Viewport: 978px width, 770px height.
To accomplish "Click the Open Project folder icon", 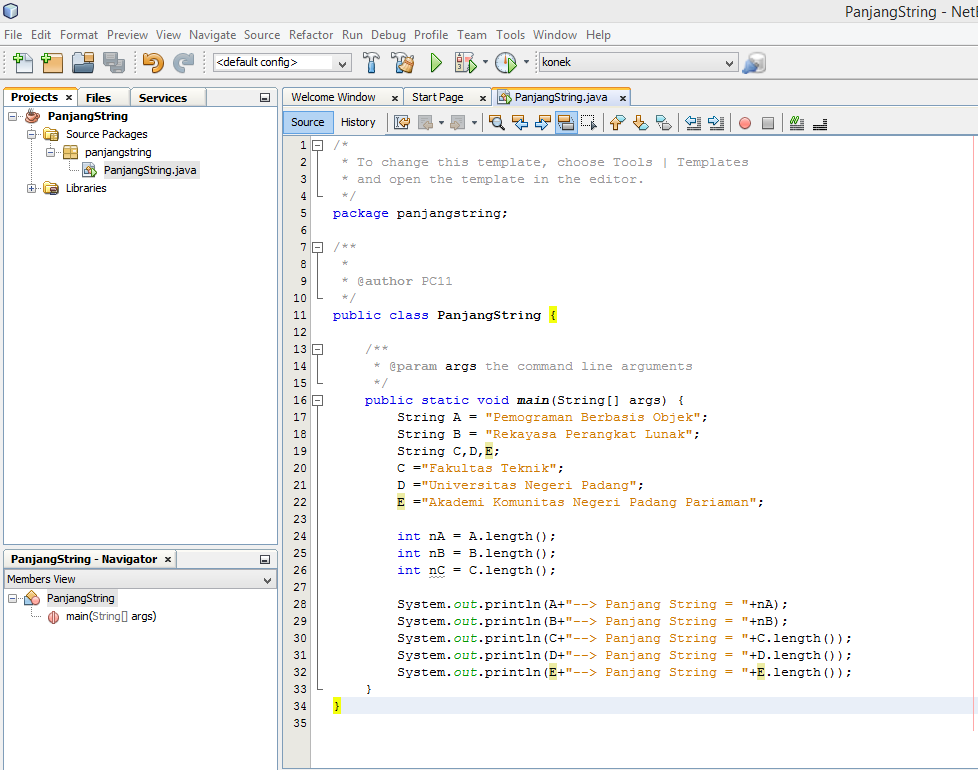I will pos(83,62).
